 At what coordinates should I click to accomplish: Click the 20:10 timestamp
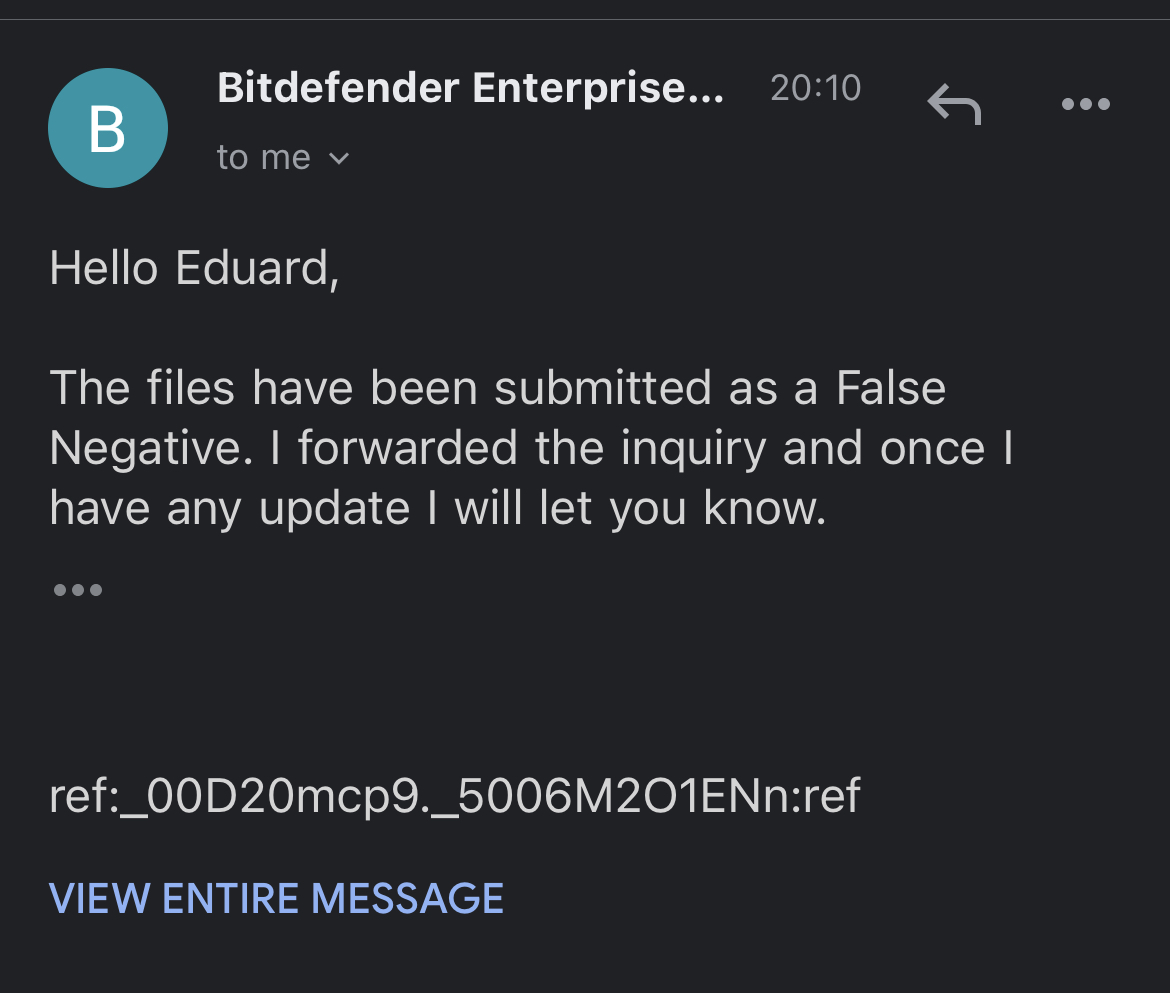815,89
